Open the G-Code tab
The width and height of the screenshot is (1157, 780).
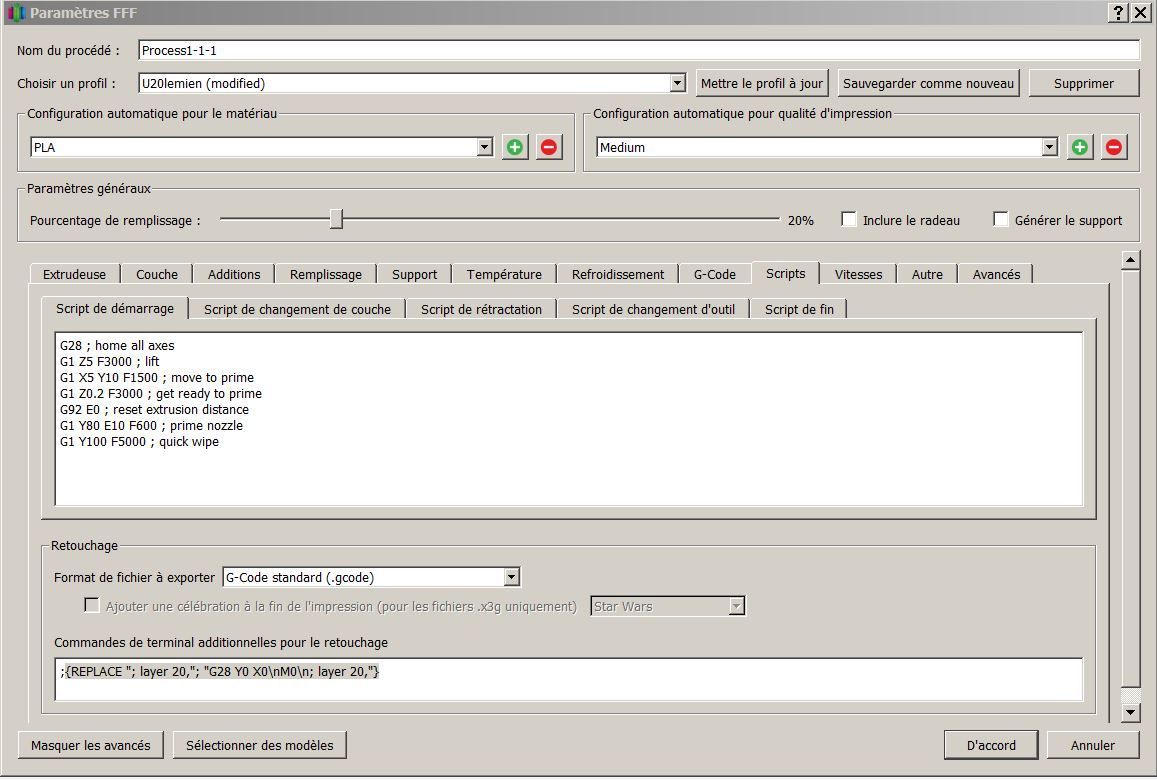pyautogui.click(x=714, y=275)
